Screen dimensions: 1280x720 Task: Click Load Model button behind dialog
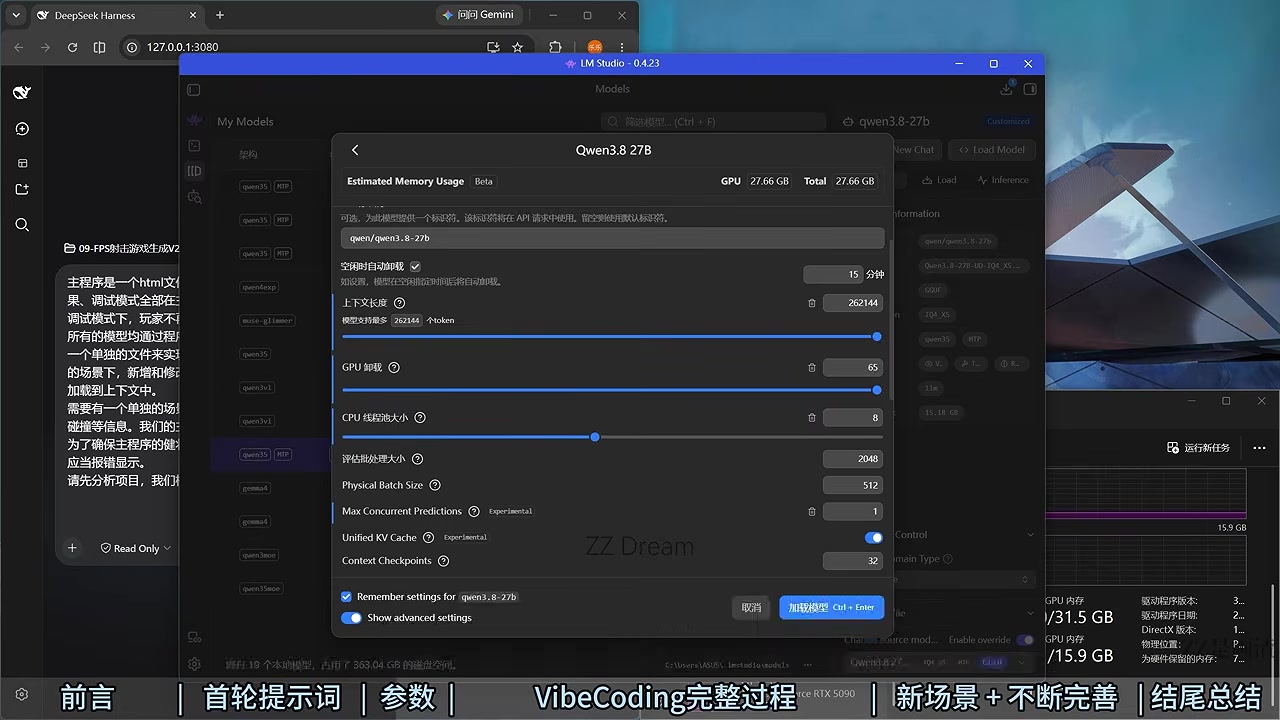point(991,150)
